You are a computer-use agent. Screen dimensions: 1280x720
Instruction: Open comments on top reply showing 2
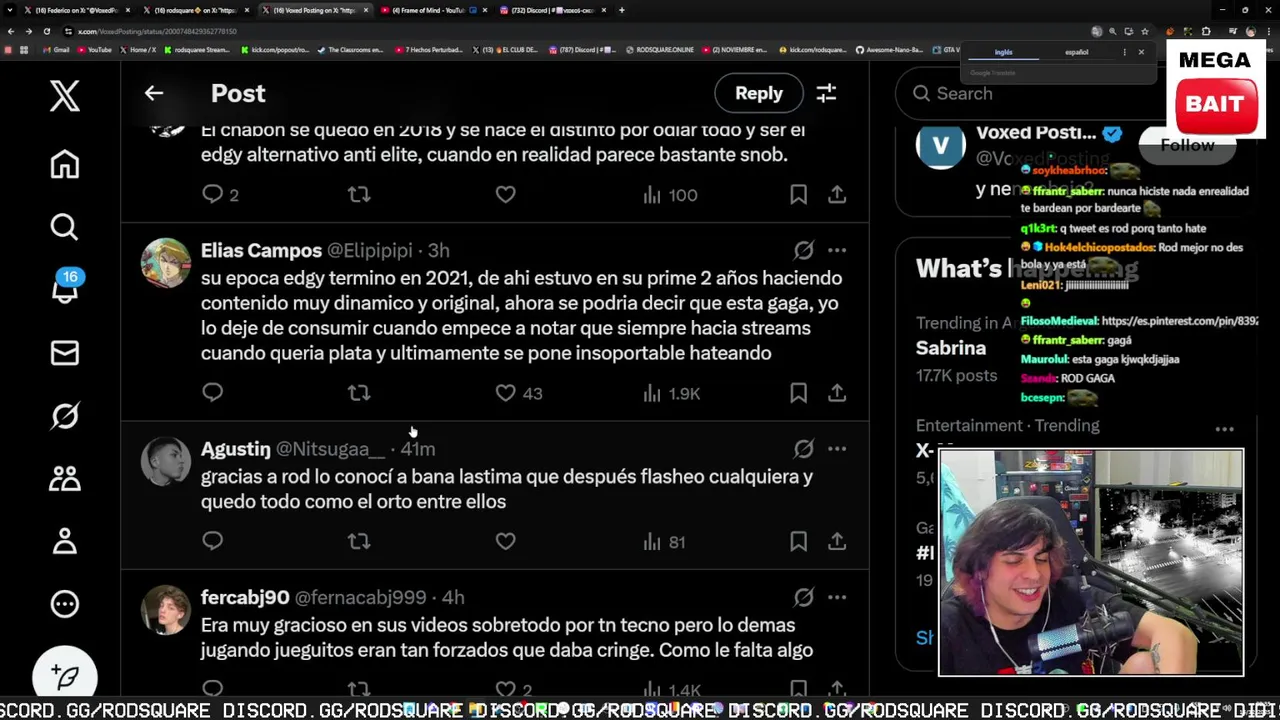point(220,195)
